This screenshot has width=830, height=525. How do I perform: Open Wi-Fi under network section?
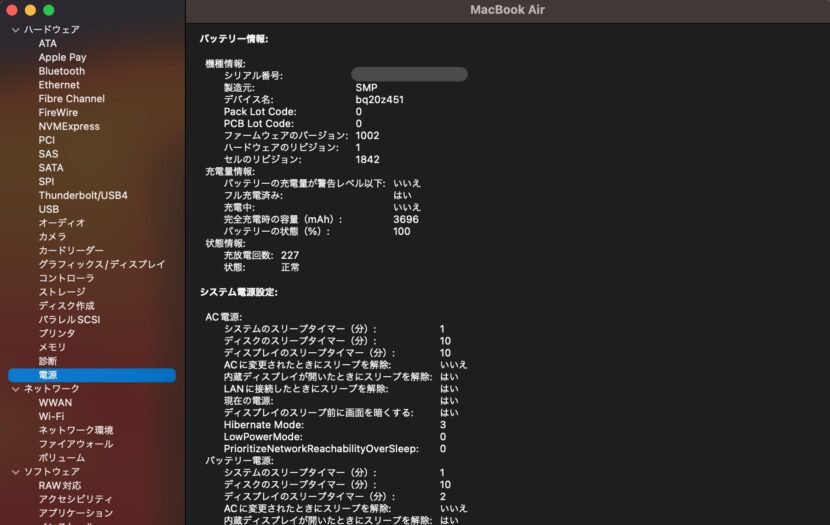pos(51,417)
